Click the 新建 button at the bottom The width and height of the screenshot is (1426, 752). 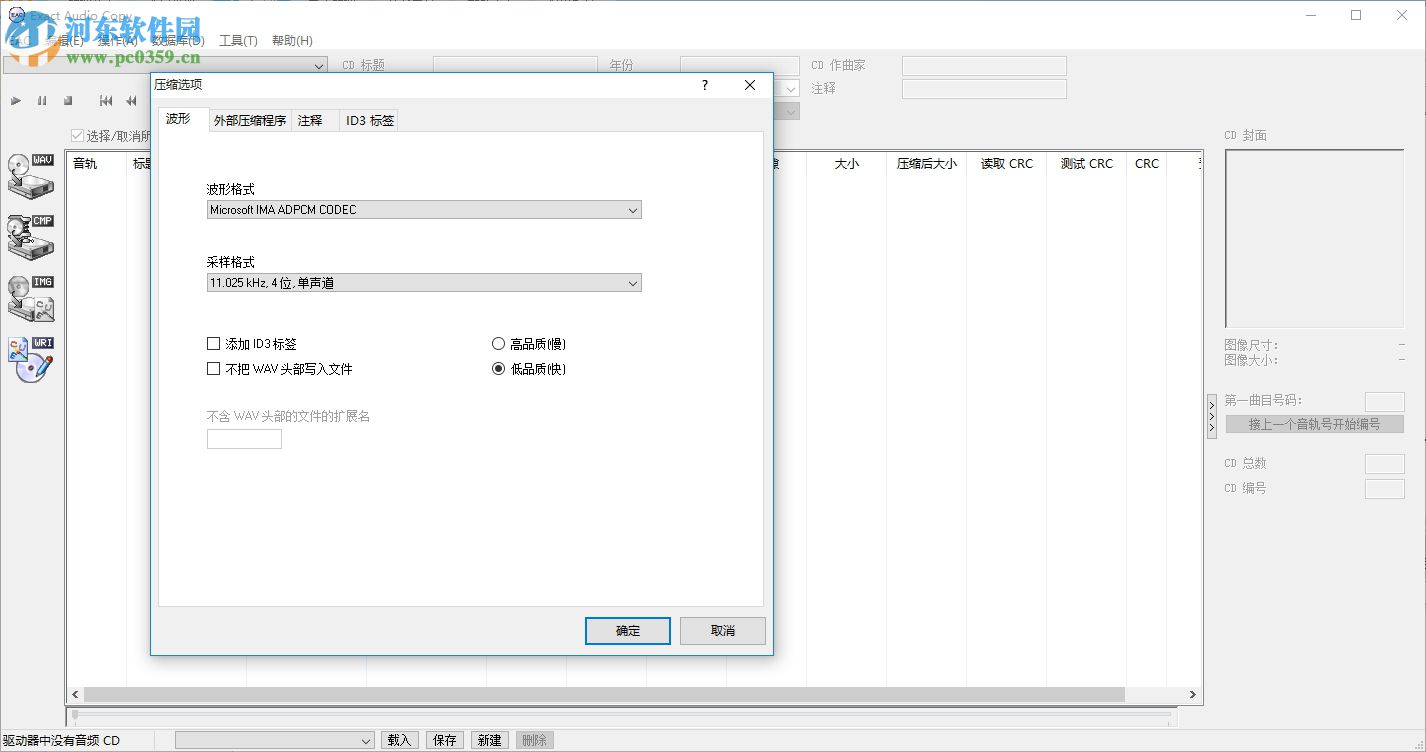(x=489, y=739)
